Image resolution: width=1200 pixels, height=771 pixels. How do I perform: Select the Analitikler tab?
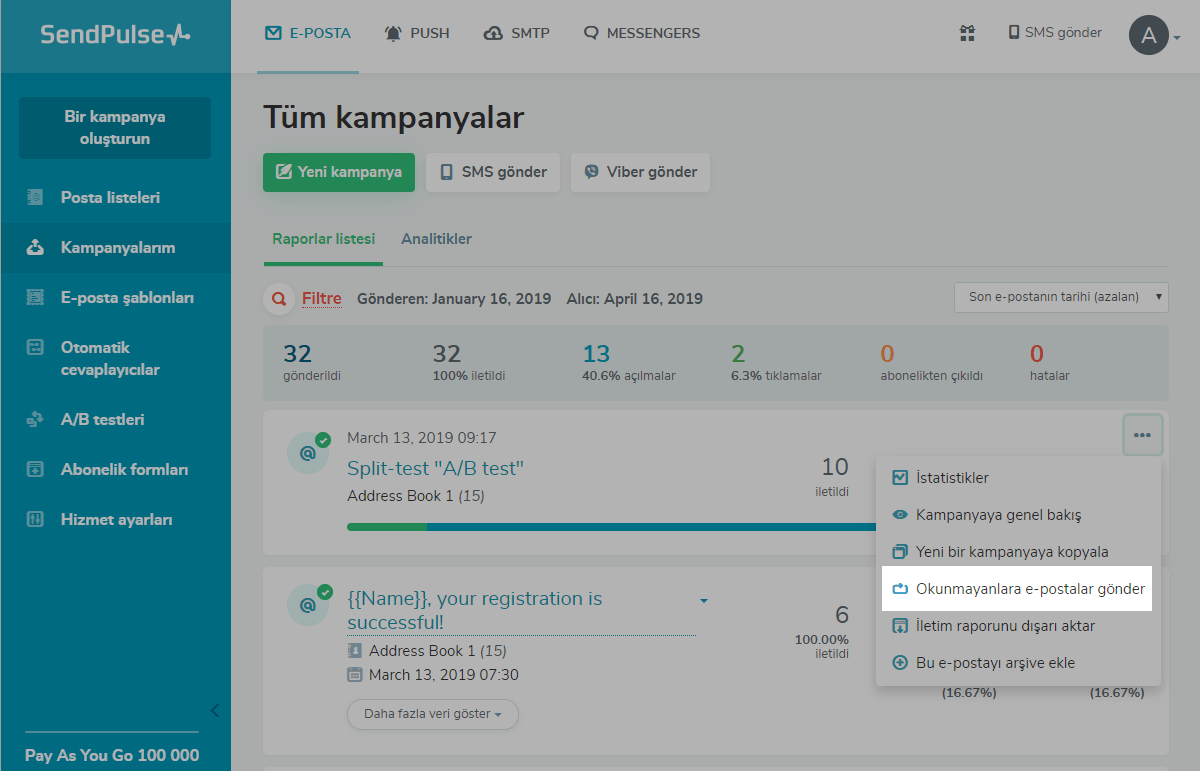coord(436,240)
